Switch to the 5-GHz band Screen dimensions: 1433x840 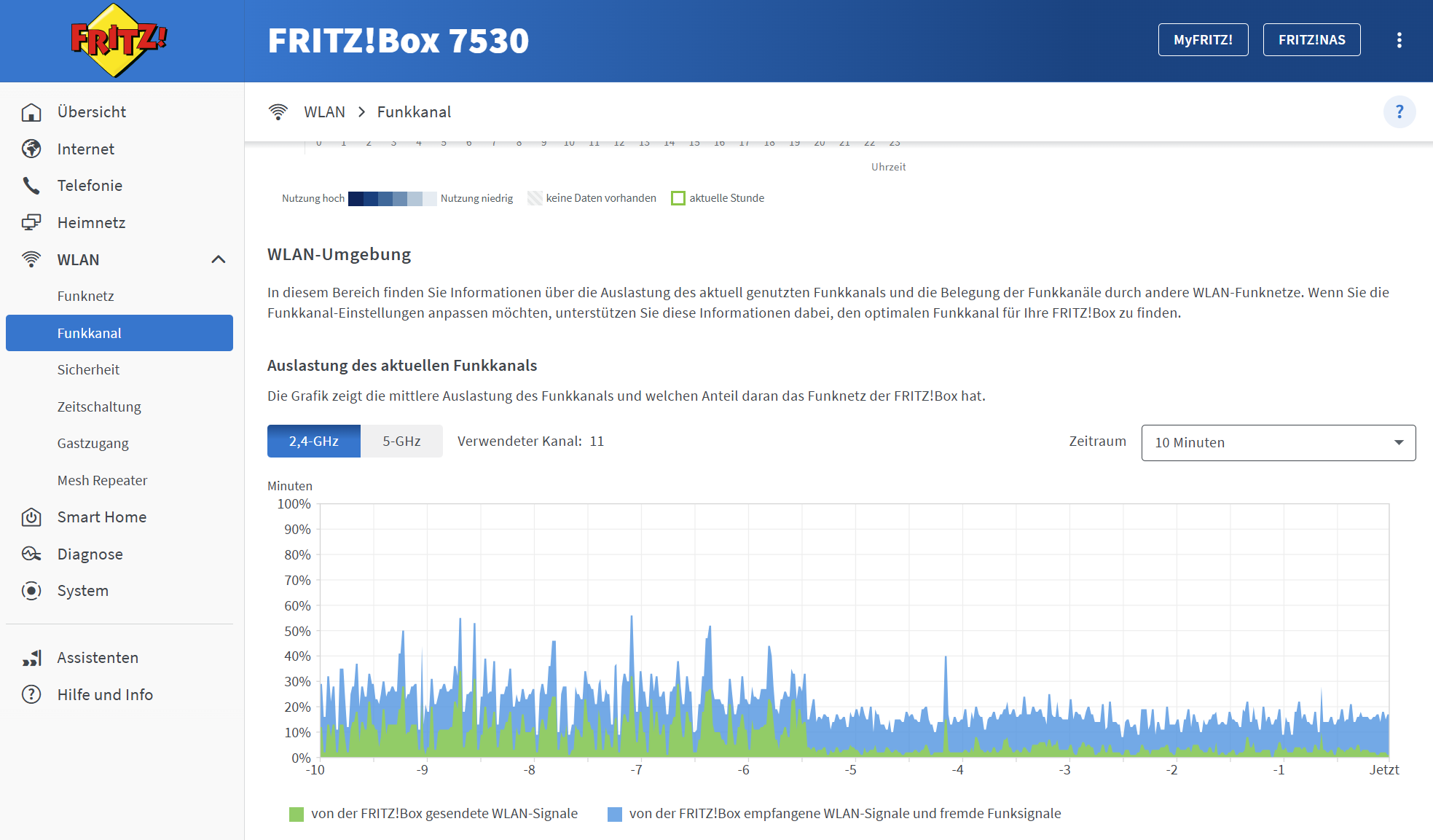pos(401,441)
